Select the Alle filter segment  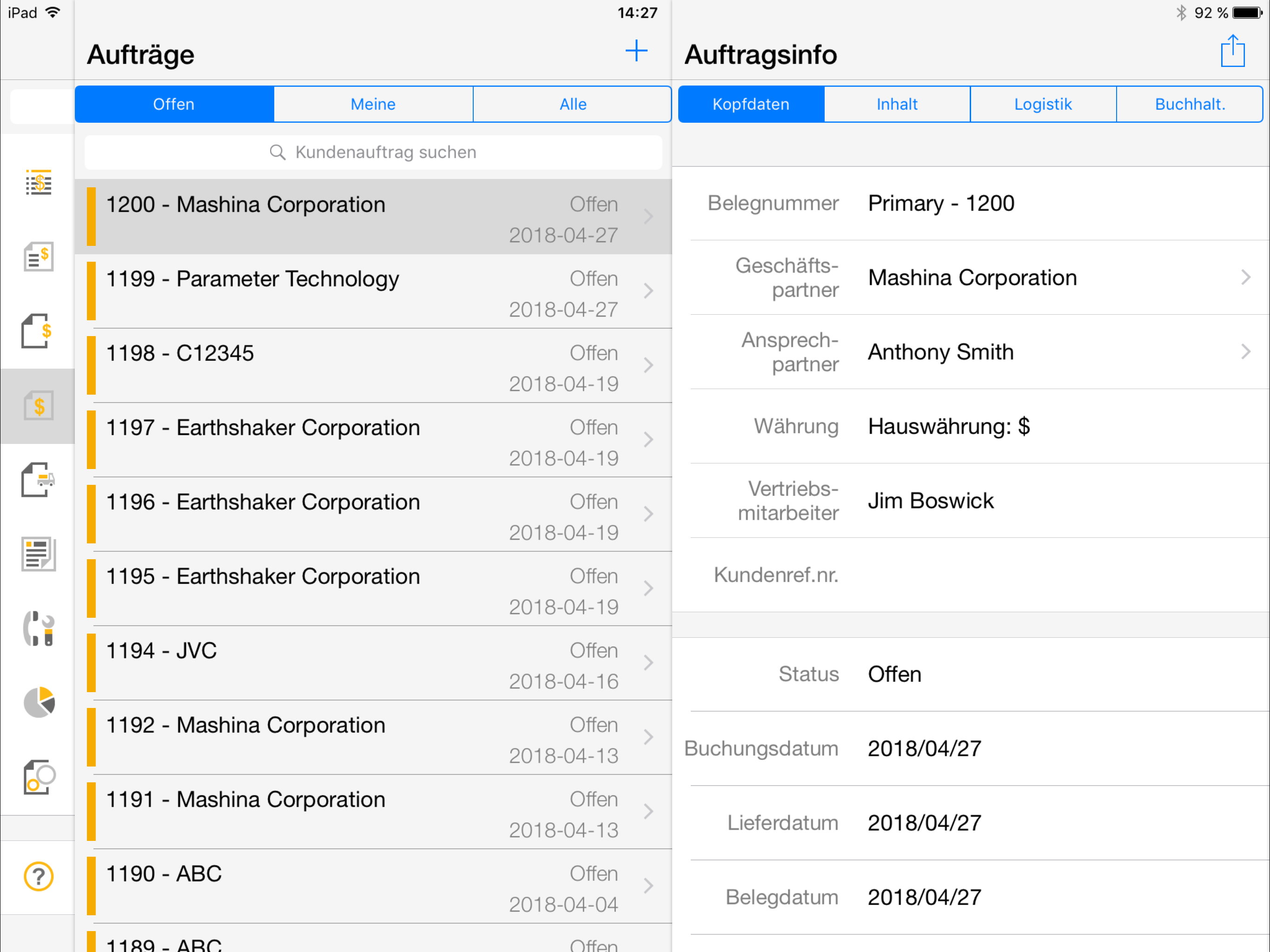tap(572, 104)
